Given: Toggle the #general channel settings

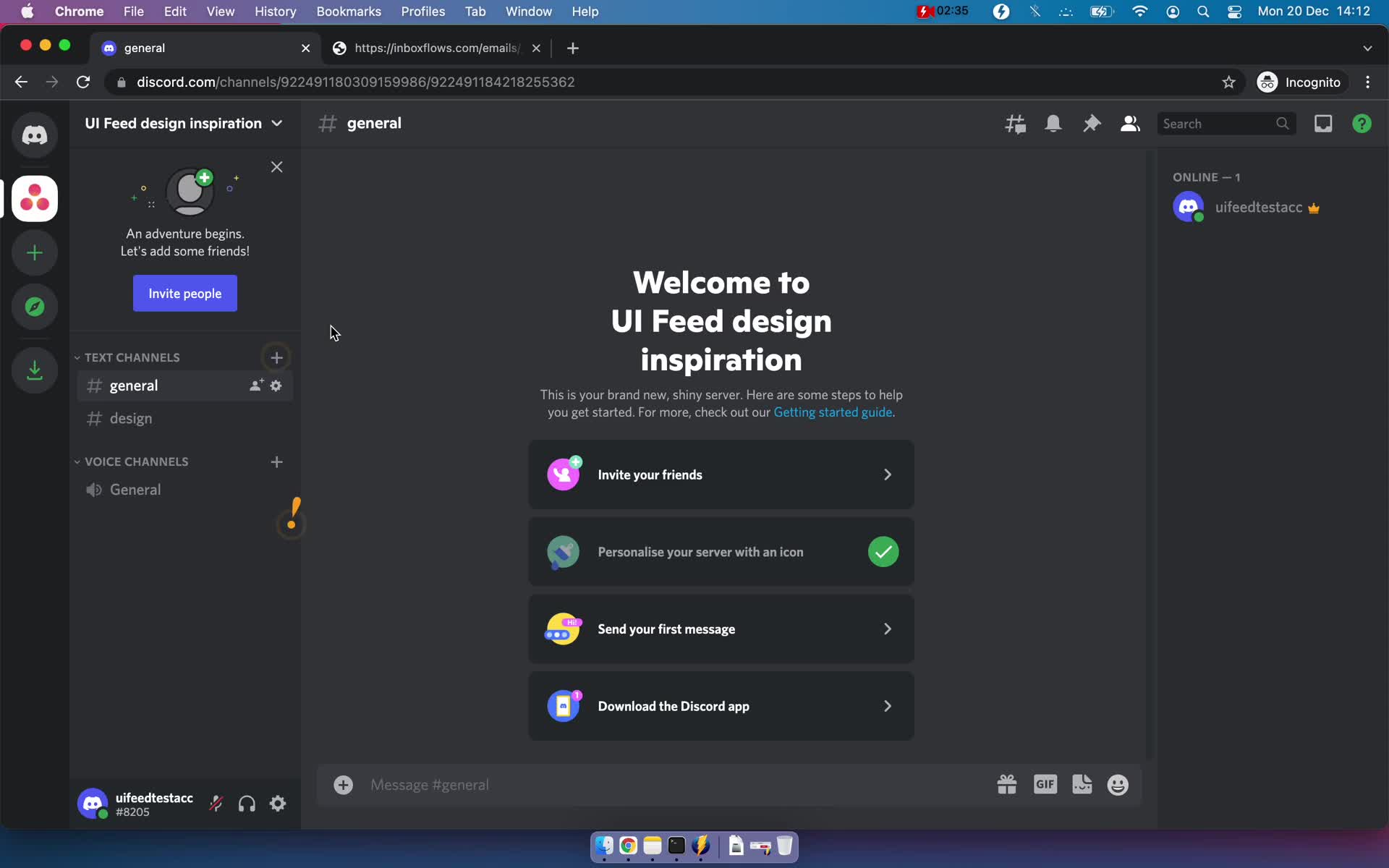Looking at the screenshot, I should point(276,386).
